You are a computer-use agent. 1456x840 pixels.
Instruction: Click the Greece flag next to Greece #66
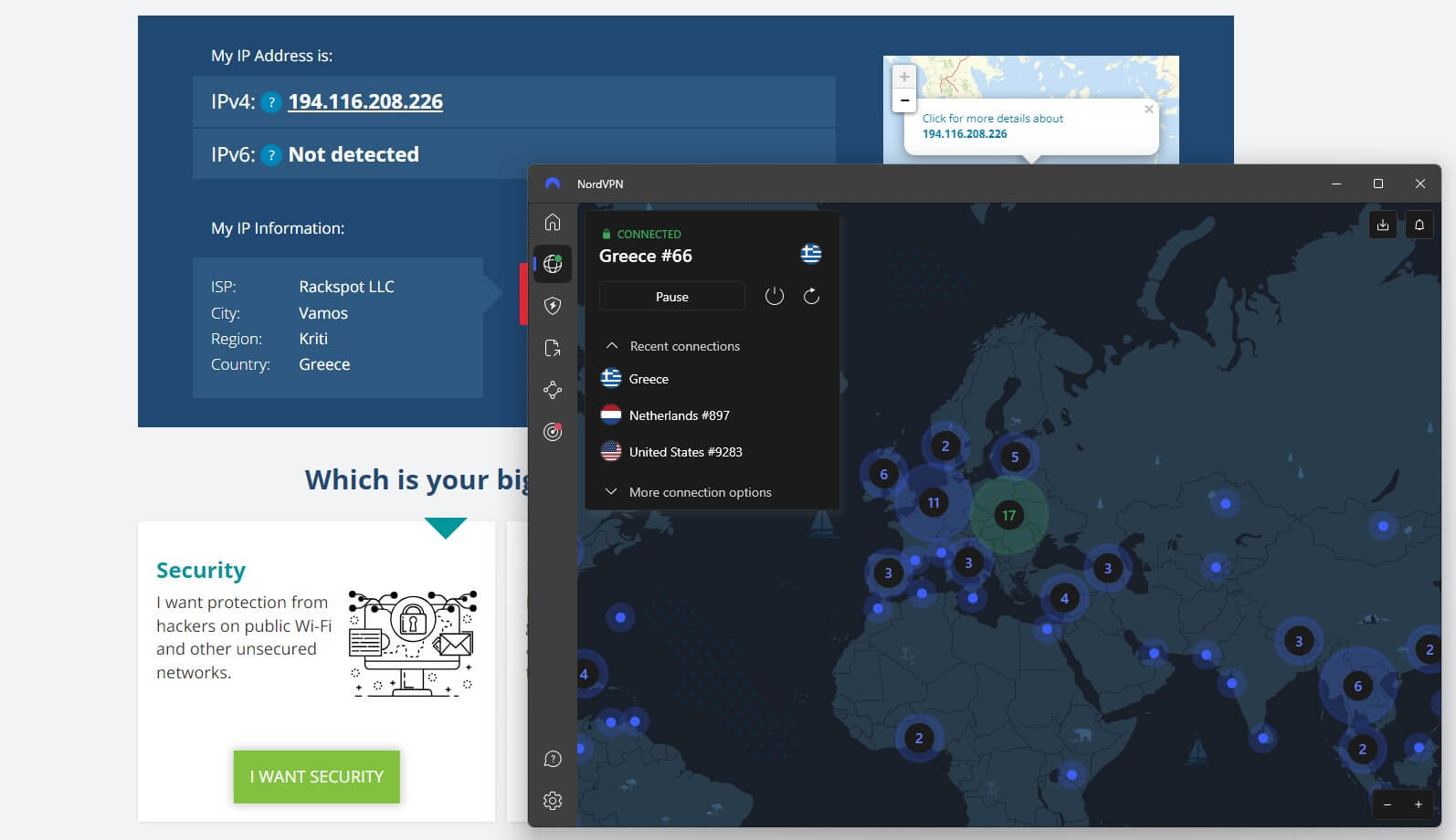[x=811, y=254]
